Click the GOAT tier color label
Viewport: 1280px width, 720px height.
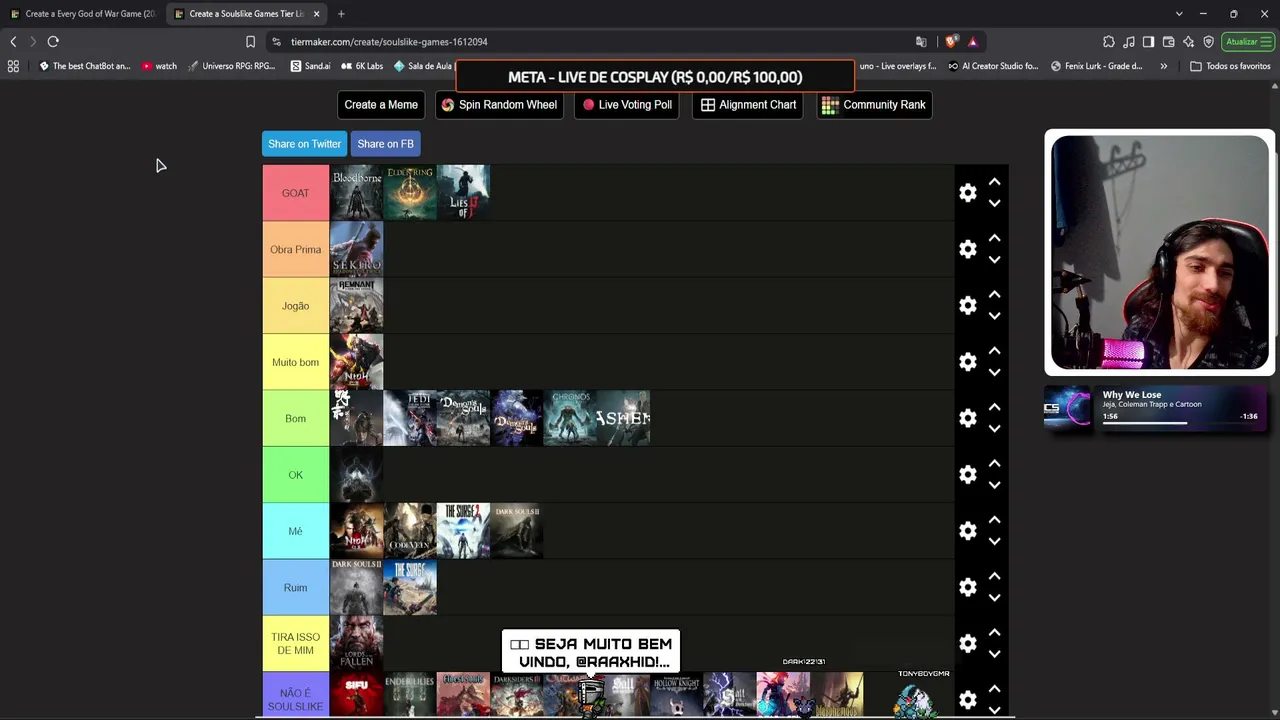[295, 193]
